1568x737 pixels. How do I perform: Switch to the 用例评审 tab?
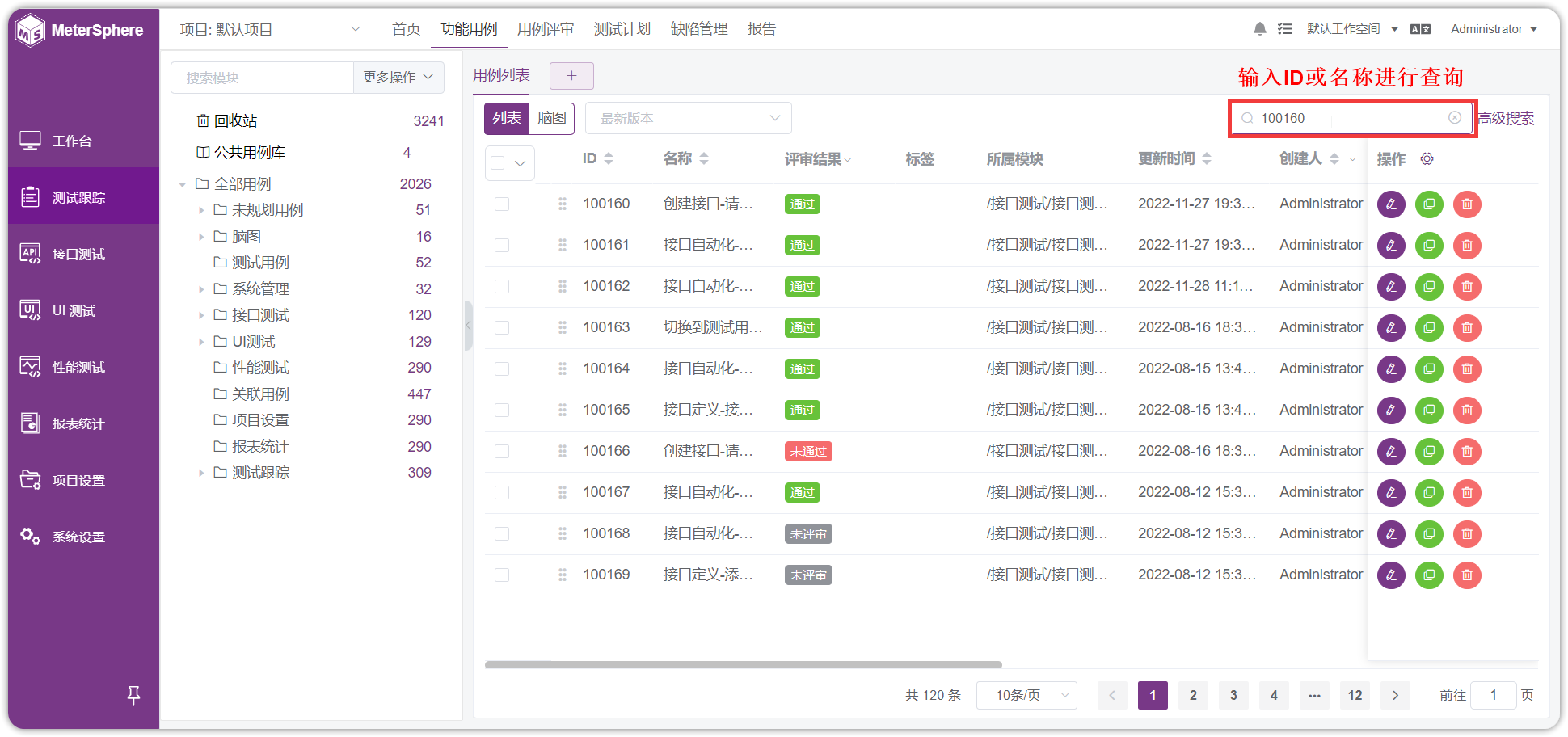click(x=546, y=29)
